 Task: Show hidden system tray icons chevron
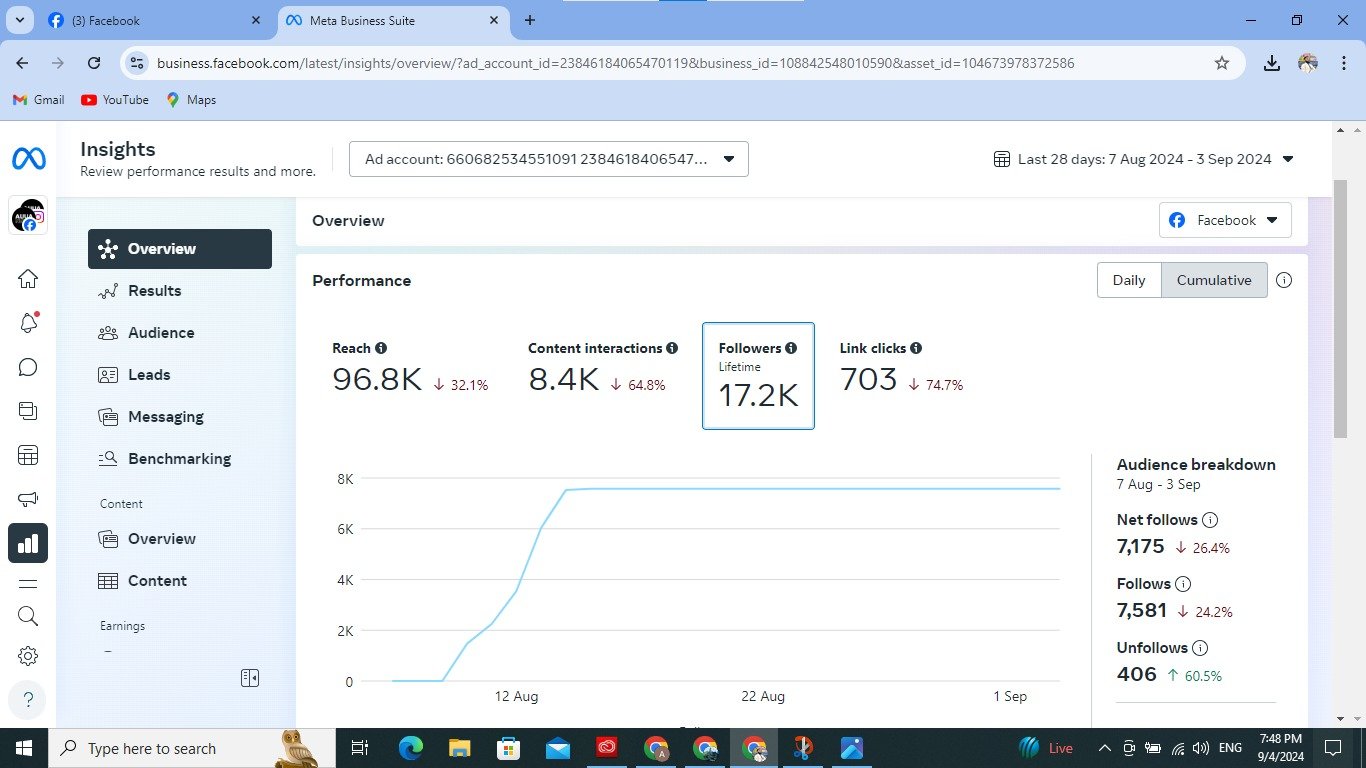(1104, 748)
